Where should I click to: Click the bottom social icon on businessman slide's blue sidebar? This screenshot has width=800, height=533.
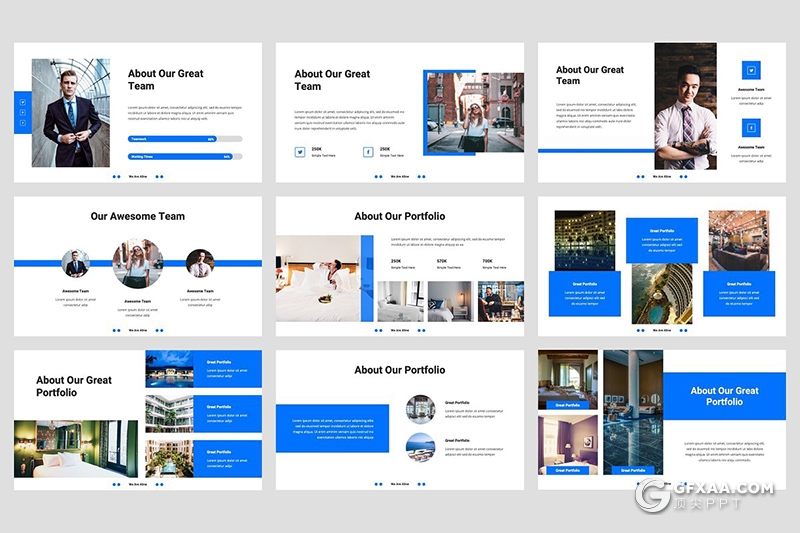tap(22, 125)
